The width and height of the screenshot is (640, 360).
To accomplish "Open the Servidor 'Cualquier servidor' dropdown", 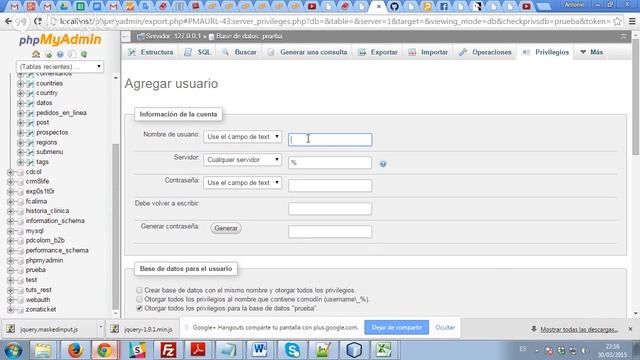I will coord(242,160).
